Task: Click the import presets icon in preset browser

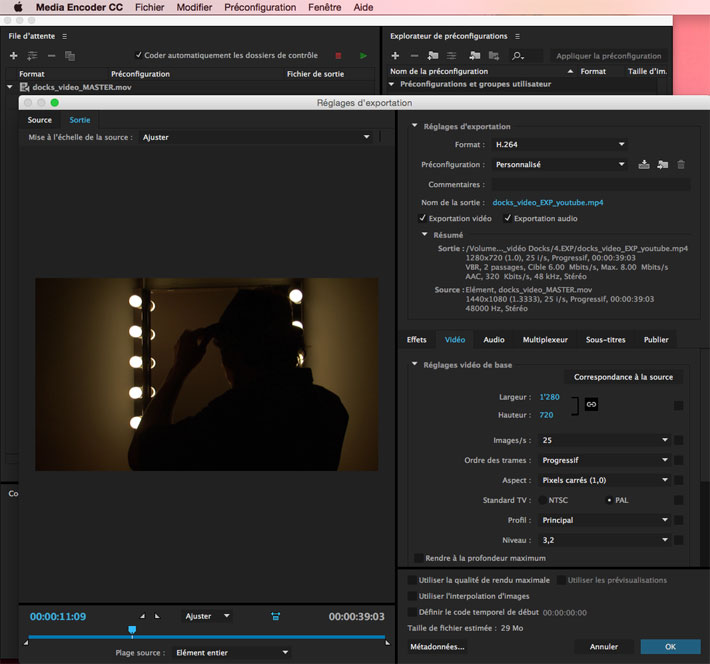Action: [x=475, y=55]
